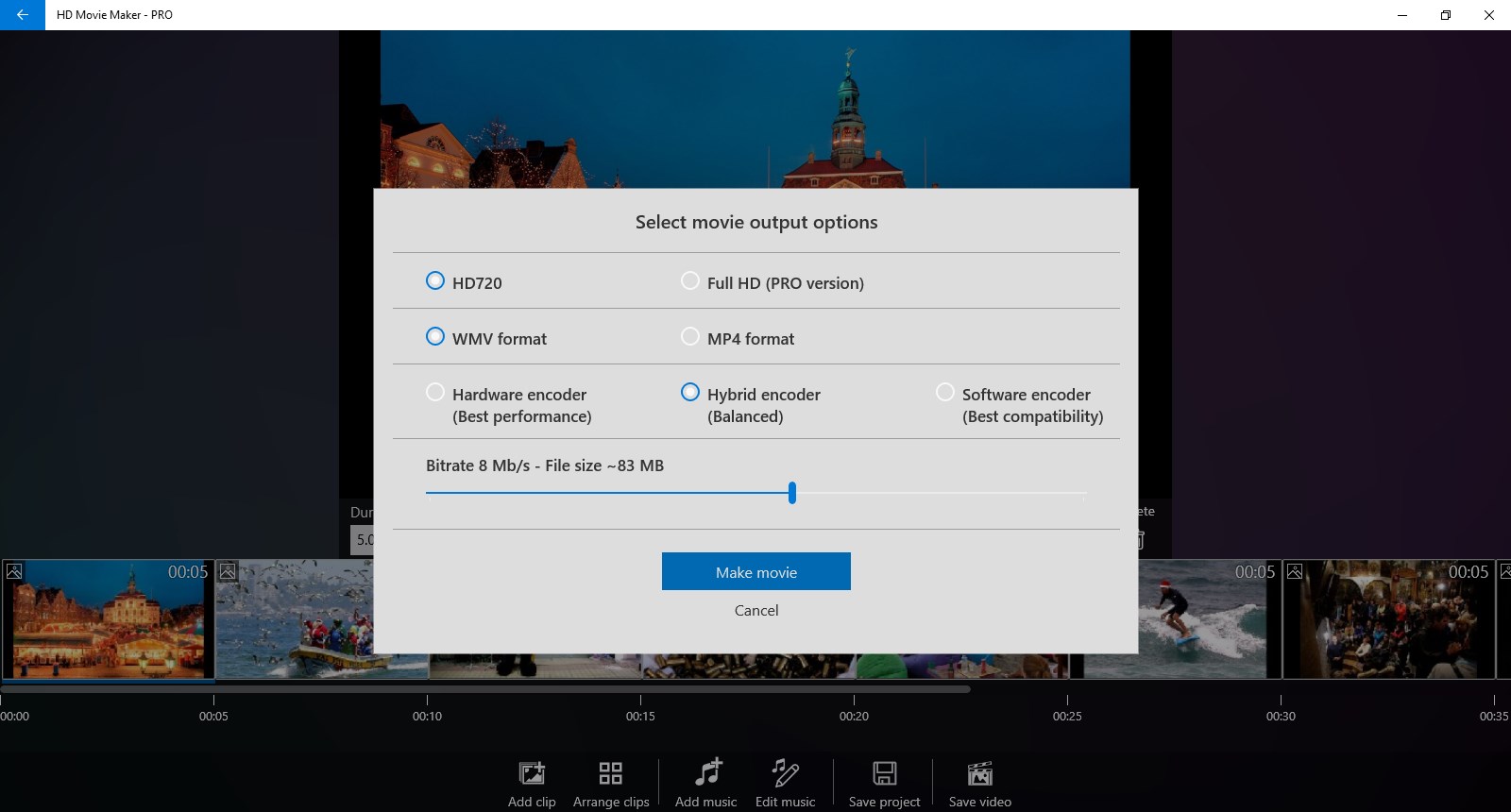Click the Make movie button
The width and height of the screenshot is (1511, 812).
pyautogui.click(x=756, y=571)
